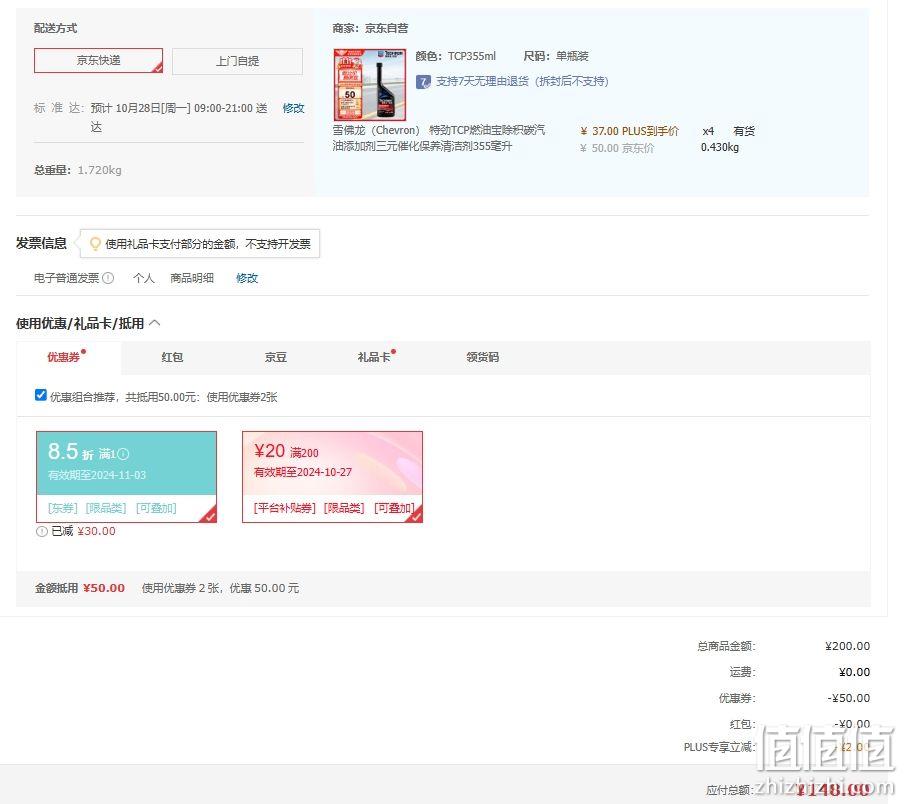Click ¥37.00 PLUS到手价 price text
The image size is (904, 804).
pyautogui.click(x=629, y=131)
